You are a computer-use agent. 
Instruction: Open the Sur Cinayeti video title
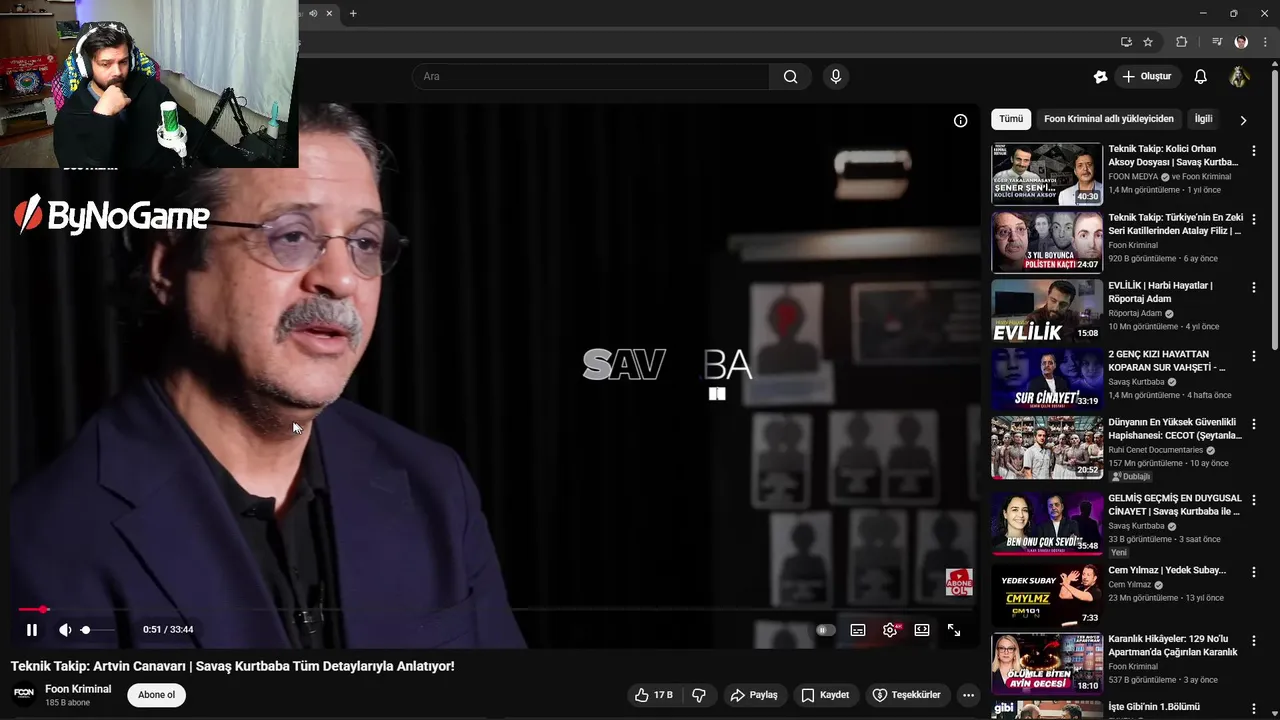tap(1173, 361)
